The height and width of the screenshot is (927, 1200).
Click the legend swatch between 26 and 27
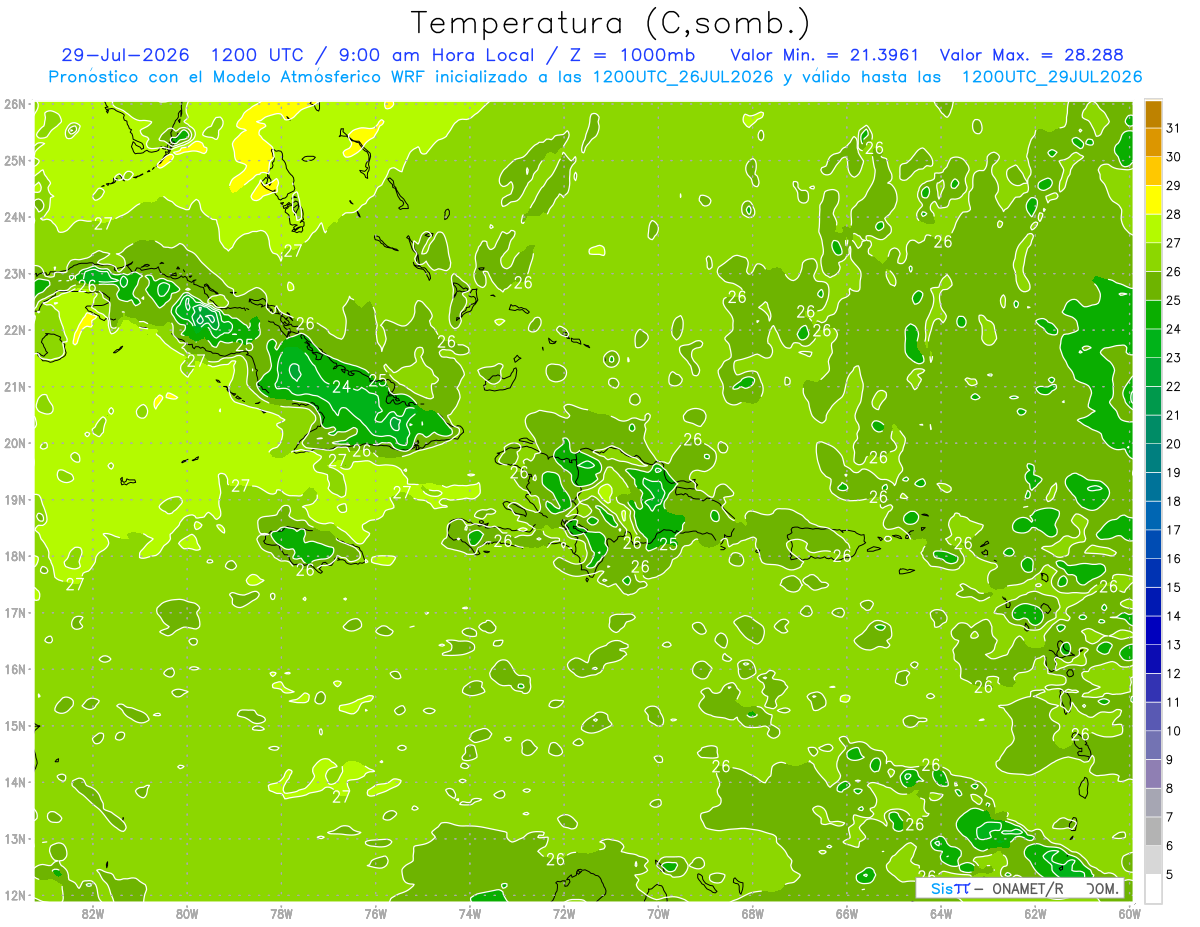coord(1153,257)
